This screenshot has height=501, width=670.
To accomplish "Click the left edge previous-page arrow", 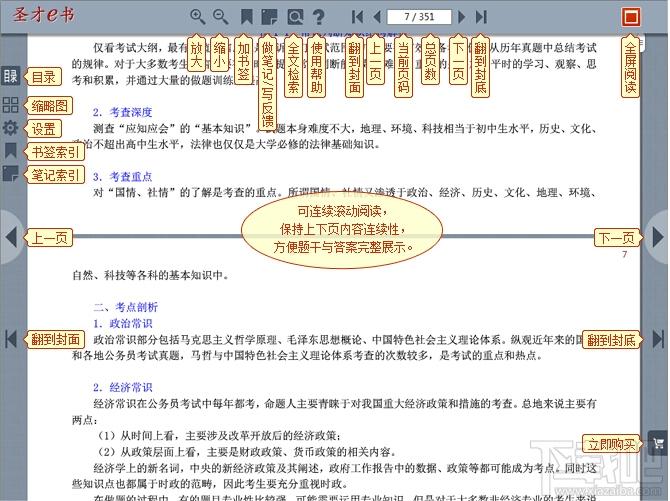I will 10,238.
